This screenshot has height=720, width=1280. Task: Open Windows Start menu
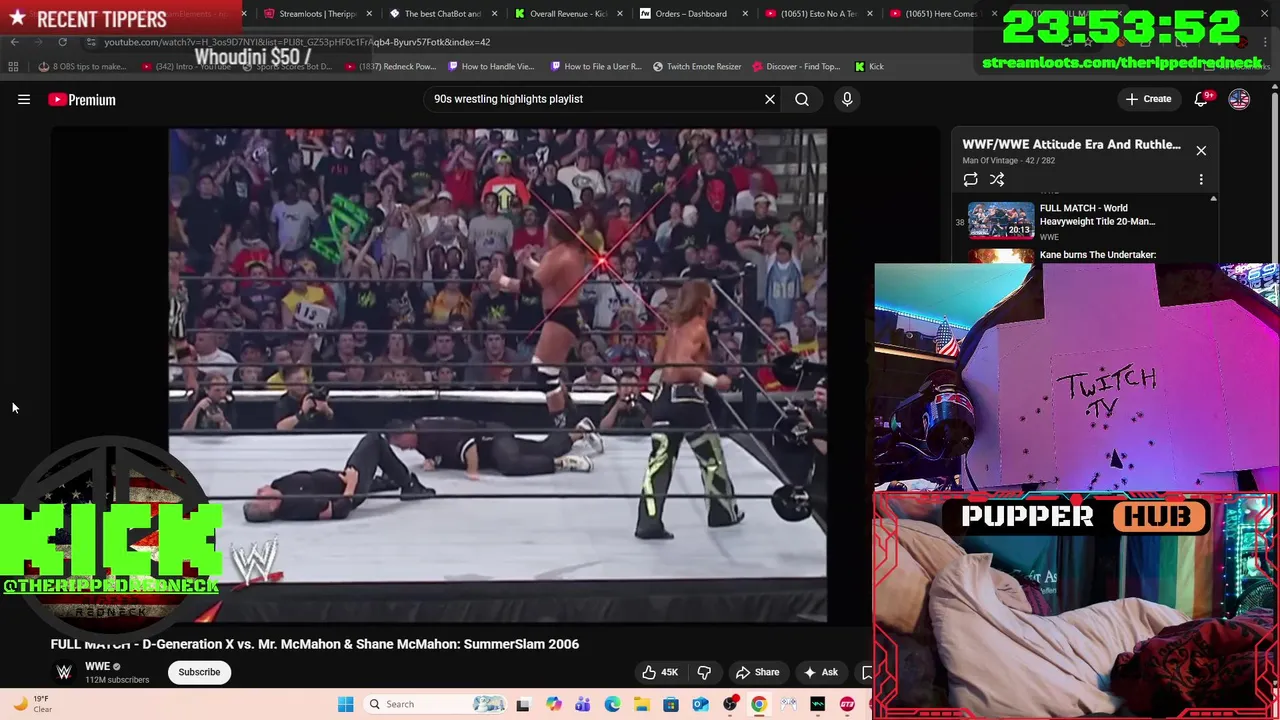[x=345, y=704]
